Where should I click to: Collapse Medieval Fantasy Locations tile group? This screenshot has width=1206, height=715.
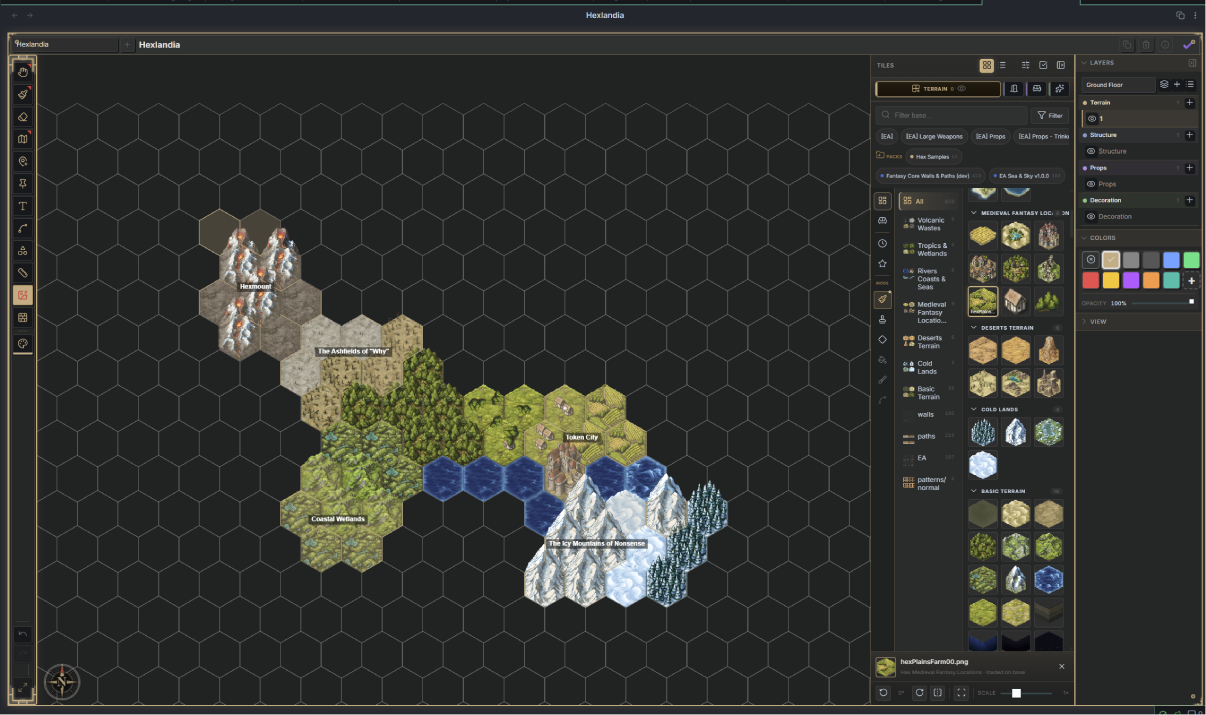pyautogui.click(x=975, y=213)
